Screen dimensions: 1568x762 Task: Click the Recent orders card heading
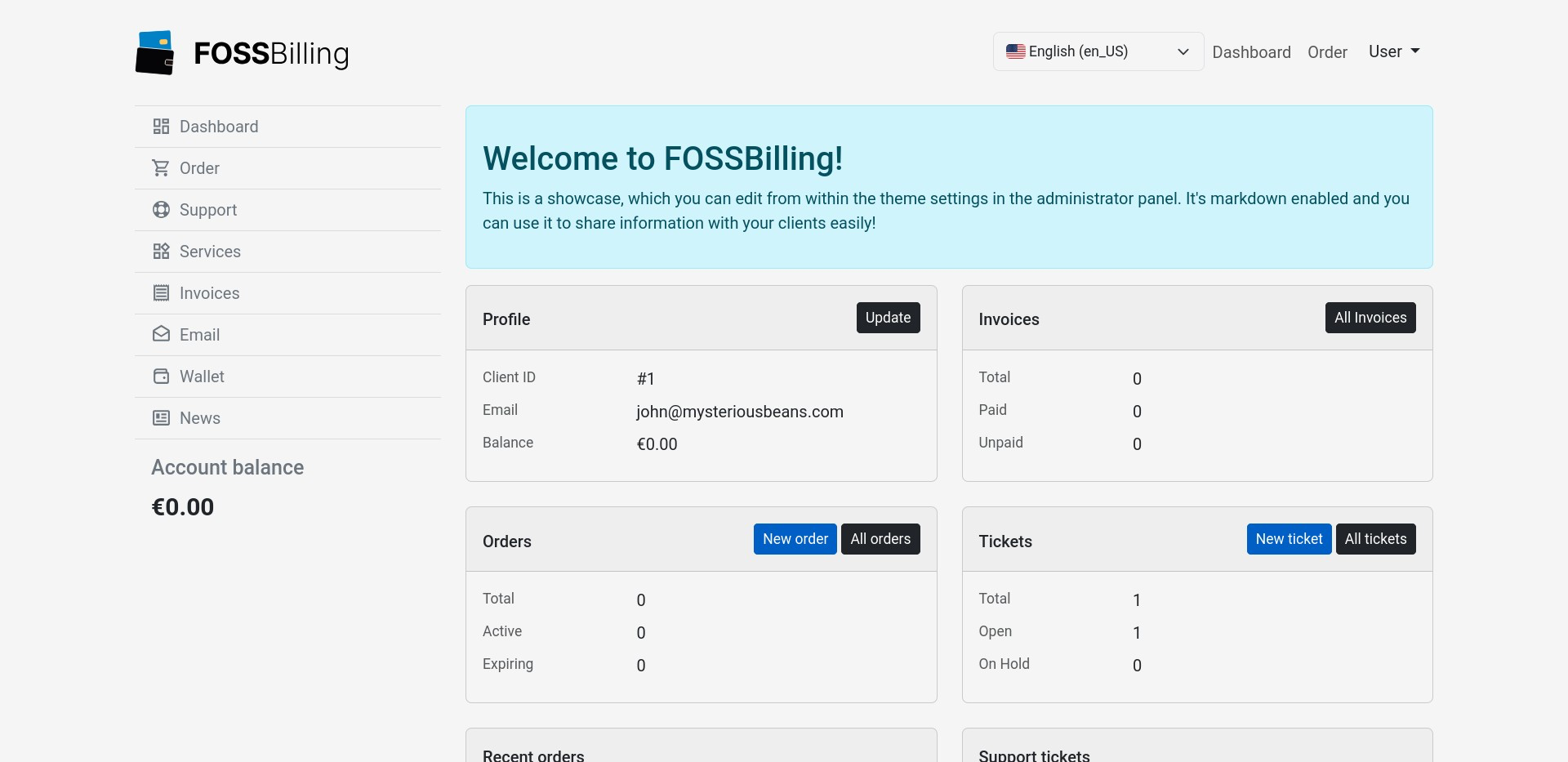(x=533, y=755)
